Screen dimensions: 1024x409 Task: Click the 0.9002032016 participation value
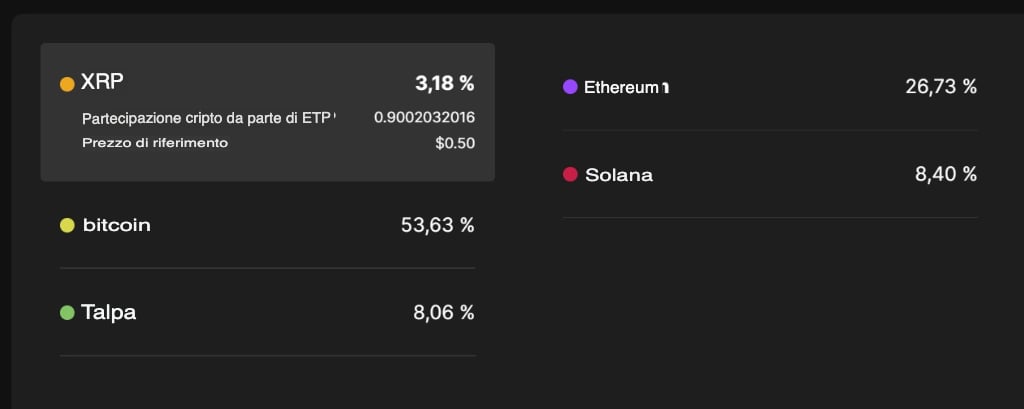[x=424, y=118]
